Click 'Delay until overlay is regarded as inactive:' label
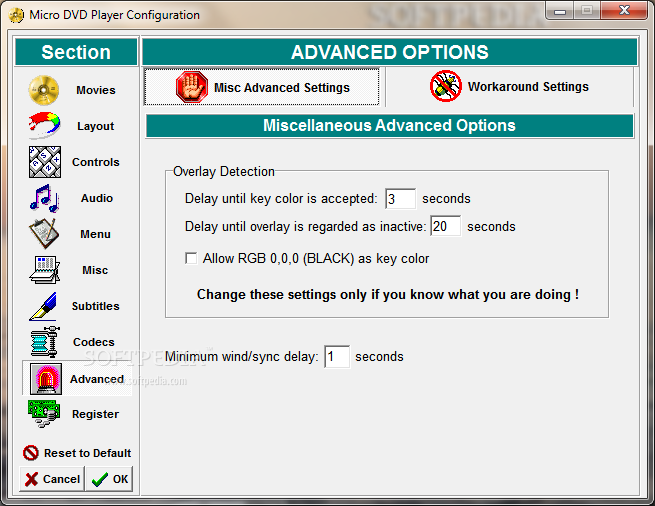This screenshot has width=655, height=506. (x=306, y=226)
